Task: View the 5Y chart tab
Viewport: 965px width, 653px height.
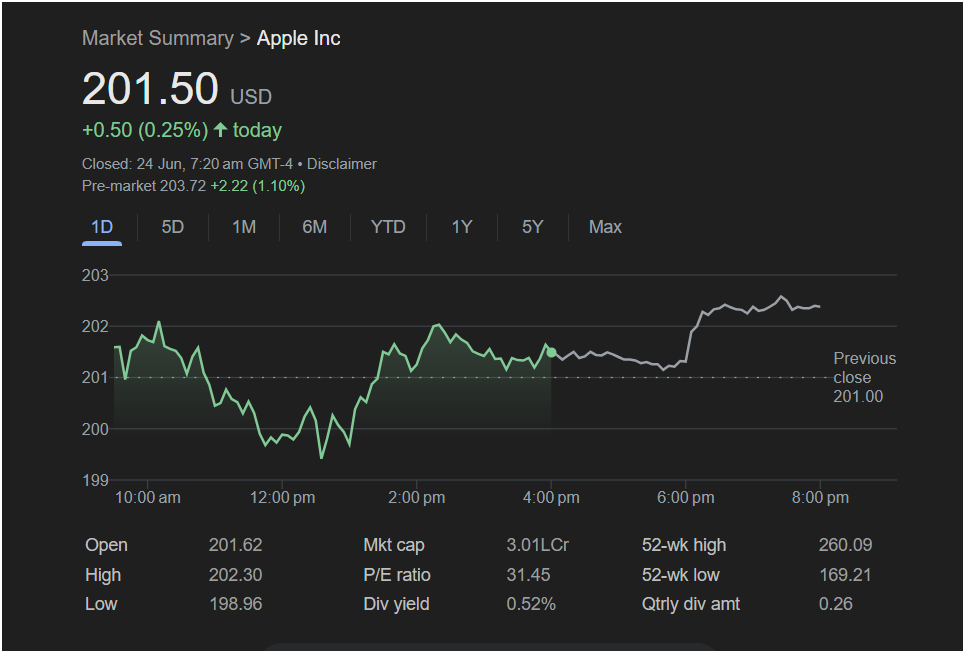Action: (x=532, y=227)
